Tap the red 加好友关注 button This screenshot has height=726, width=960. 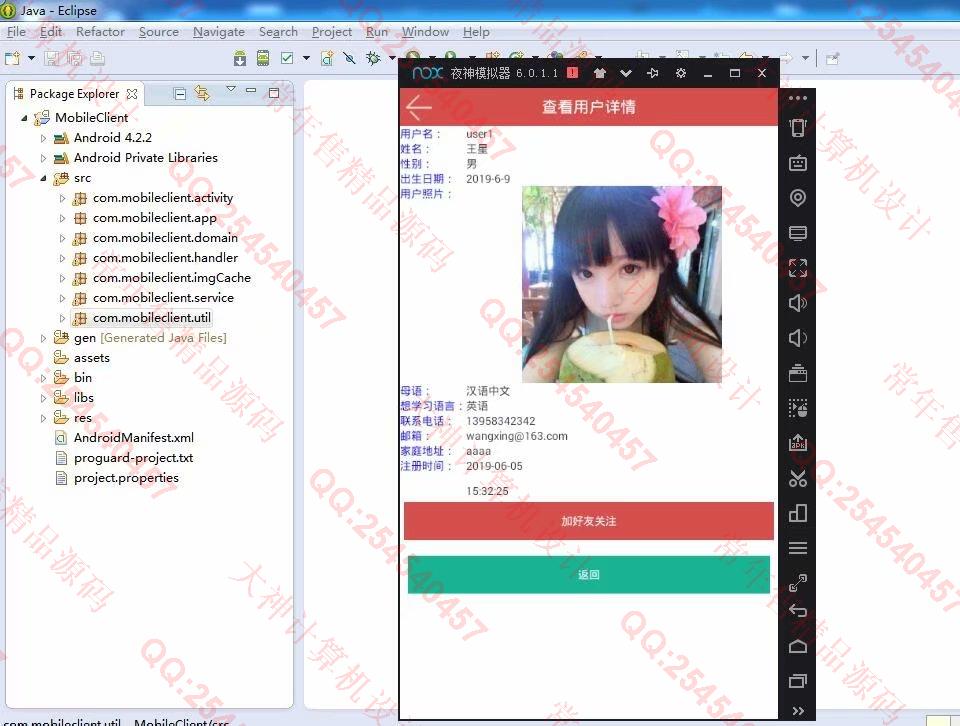coord(588,521)
